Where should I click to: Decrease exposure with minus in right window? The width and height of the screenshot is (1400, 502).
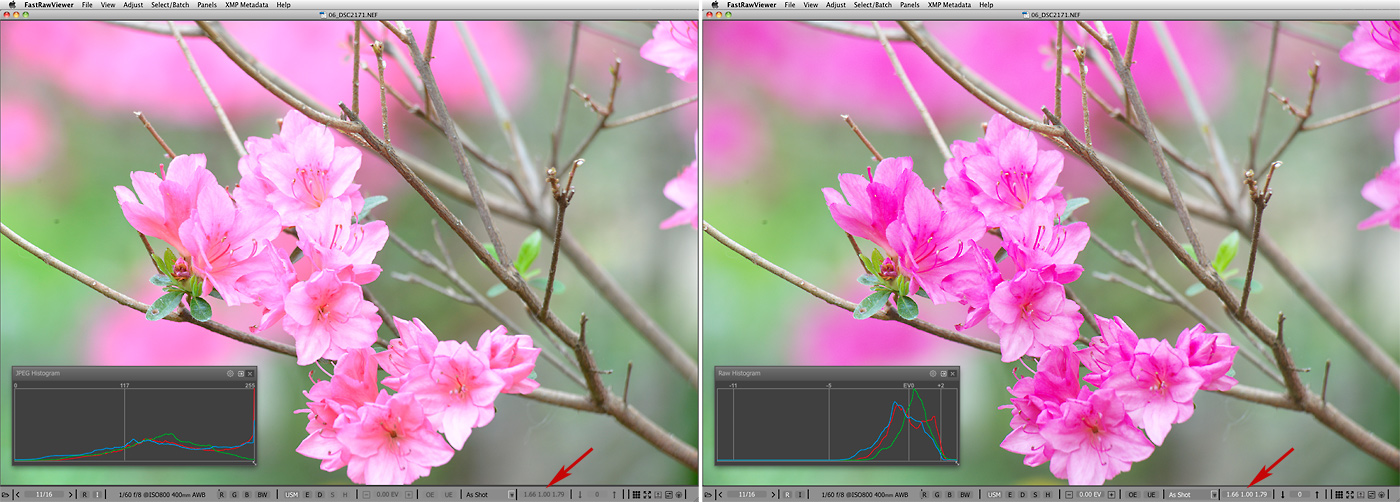click(x=1070, y=494)
